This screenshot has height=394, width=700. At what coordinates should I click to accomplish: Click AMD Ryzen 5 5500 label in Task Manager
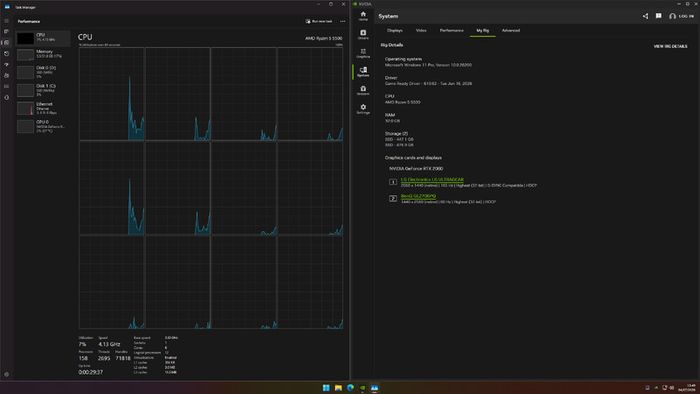click(x=324, y=38)
